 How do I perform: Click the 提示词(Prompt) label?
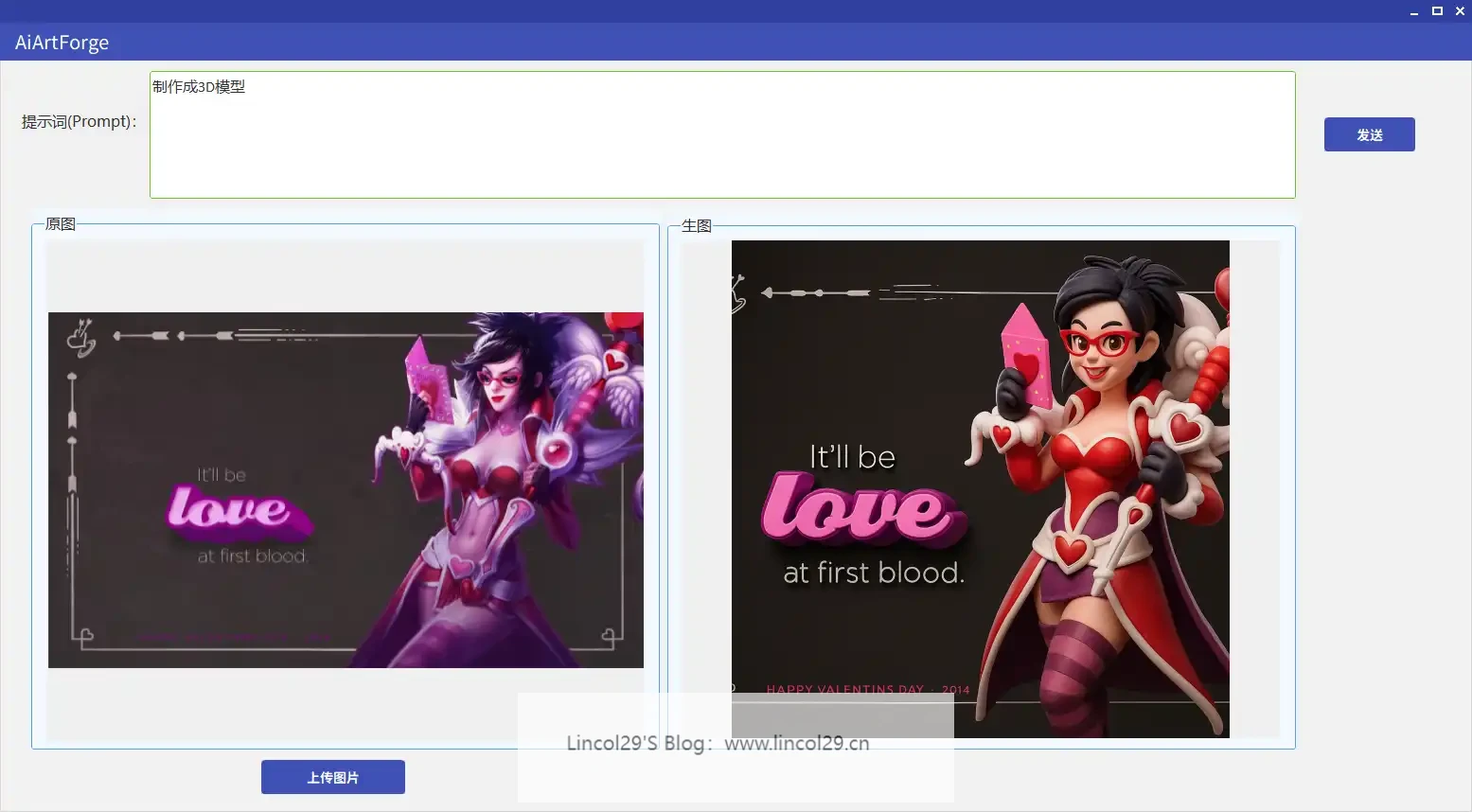pos(80,122)
